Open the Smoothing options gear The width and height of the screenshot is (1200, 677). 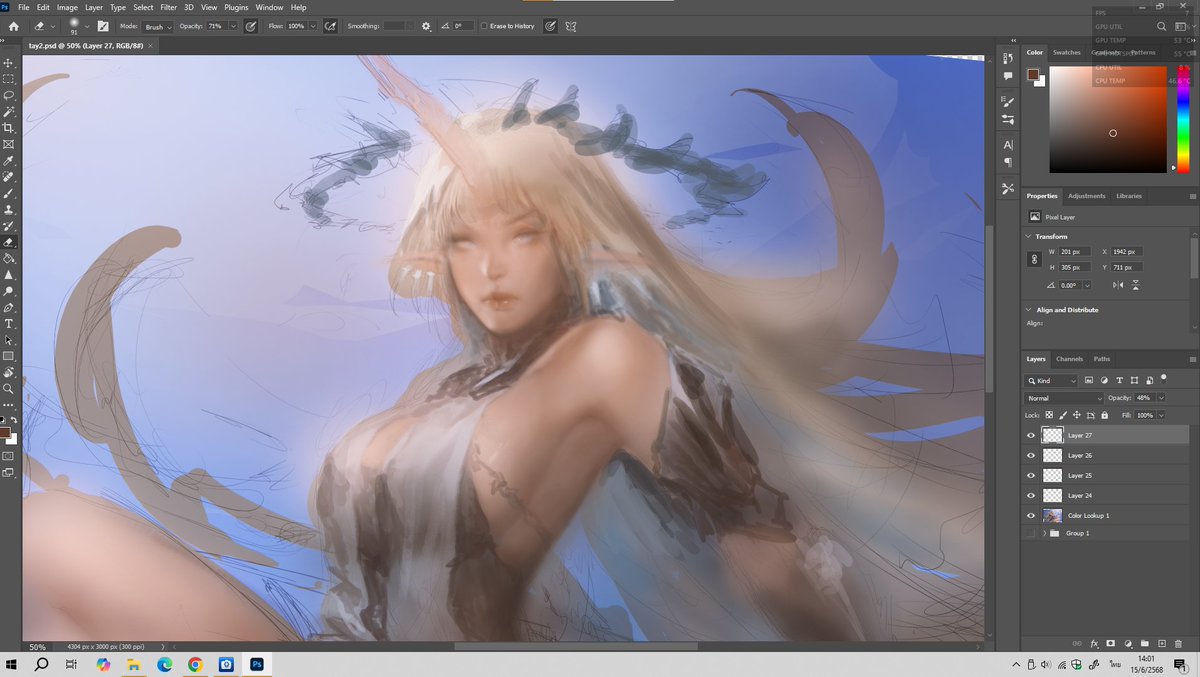(x=427, y=26)
